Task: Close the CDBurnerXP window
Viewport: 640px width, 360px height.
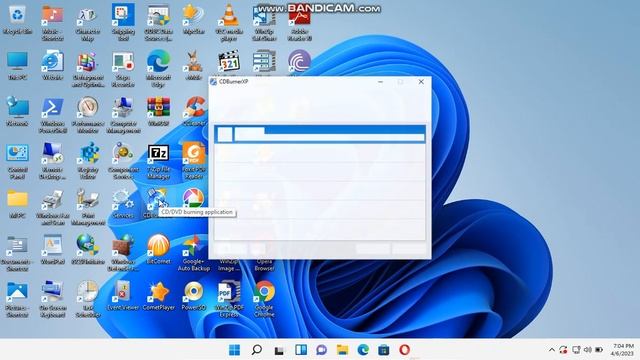Action: [x=421, y=82]
